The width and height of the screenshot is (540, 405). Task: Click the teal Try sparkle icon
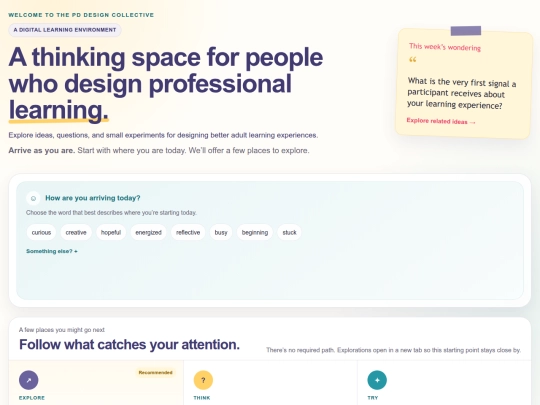click(377, 380)
